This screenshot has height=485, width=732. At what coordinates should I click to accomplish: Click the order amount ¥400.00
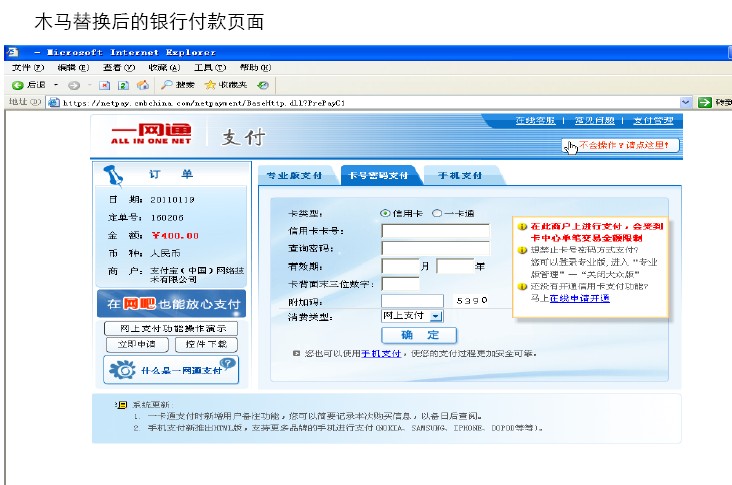coord(175,235)
